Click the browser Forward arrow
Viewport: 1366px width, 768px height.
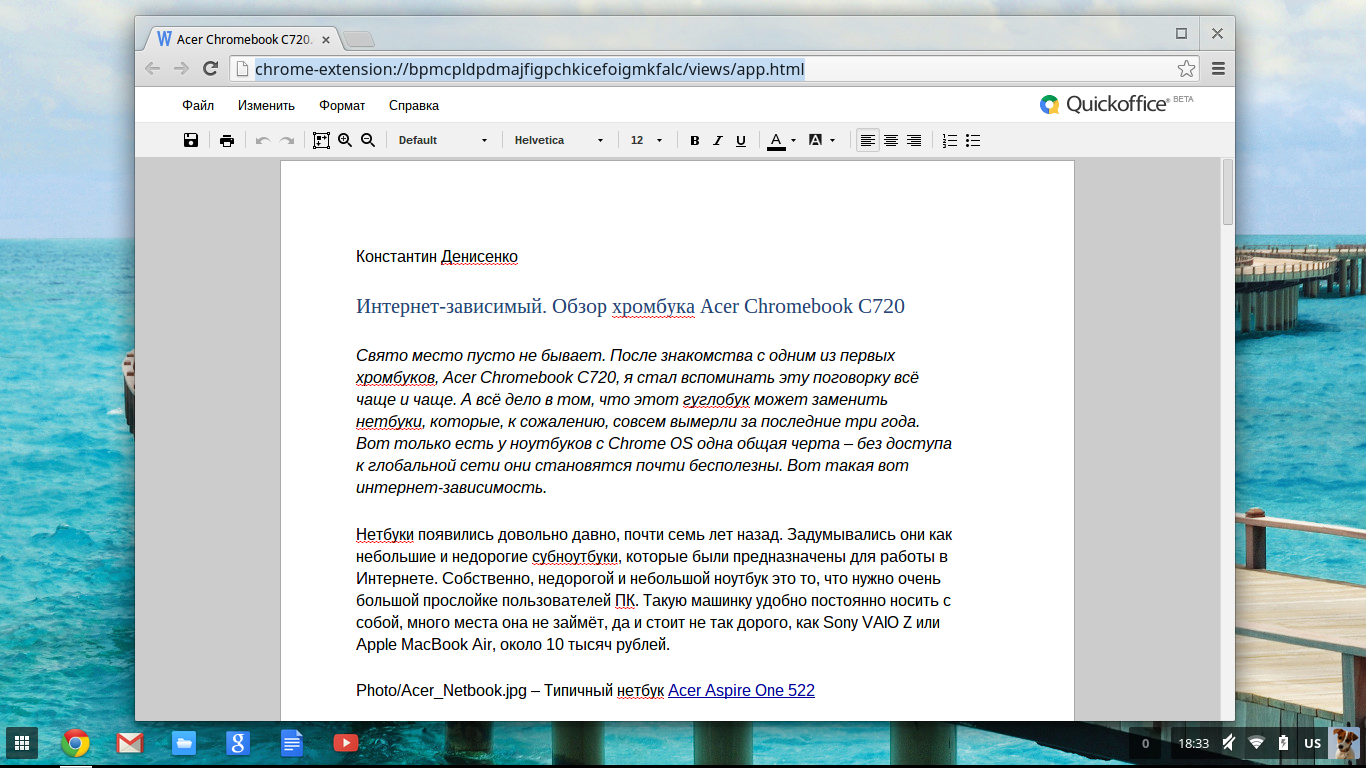click(x=181, y=68)
